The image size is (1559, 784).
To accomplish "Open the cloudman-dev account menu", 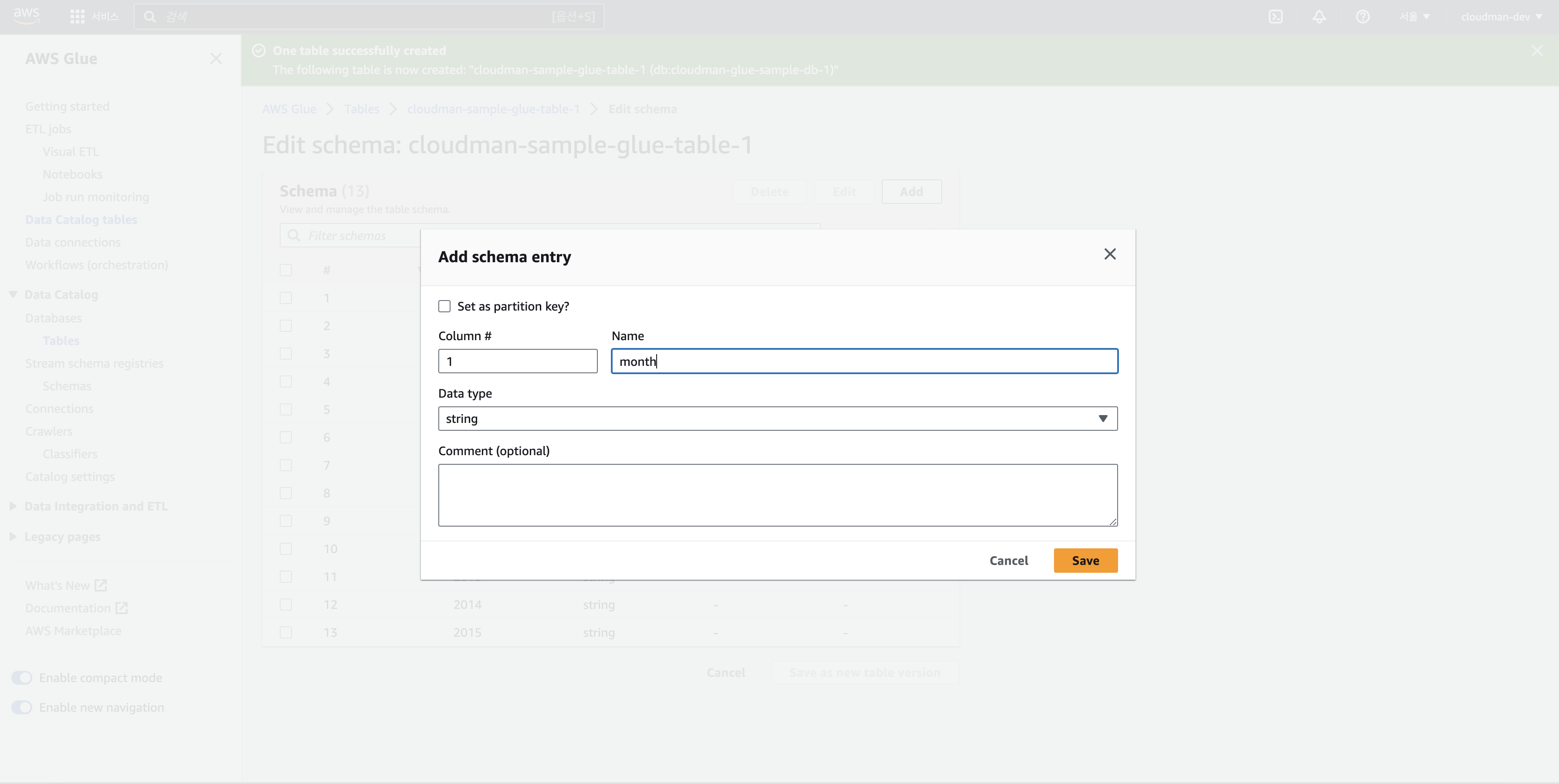I will click(x=1501, y=17).
